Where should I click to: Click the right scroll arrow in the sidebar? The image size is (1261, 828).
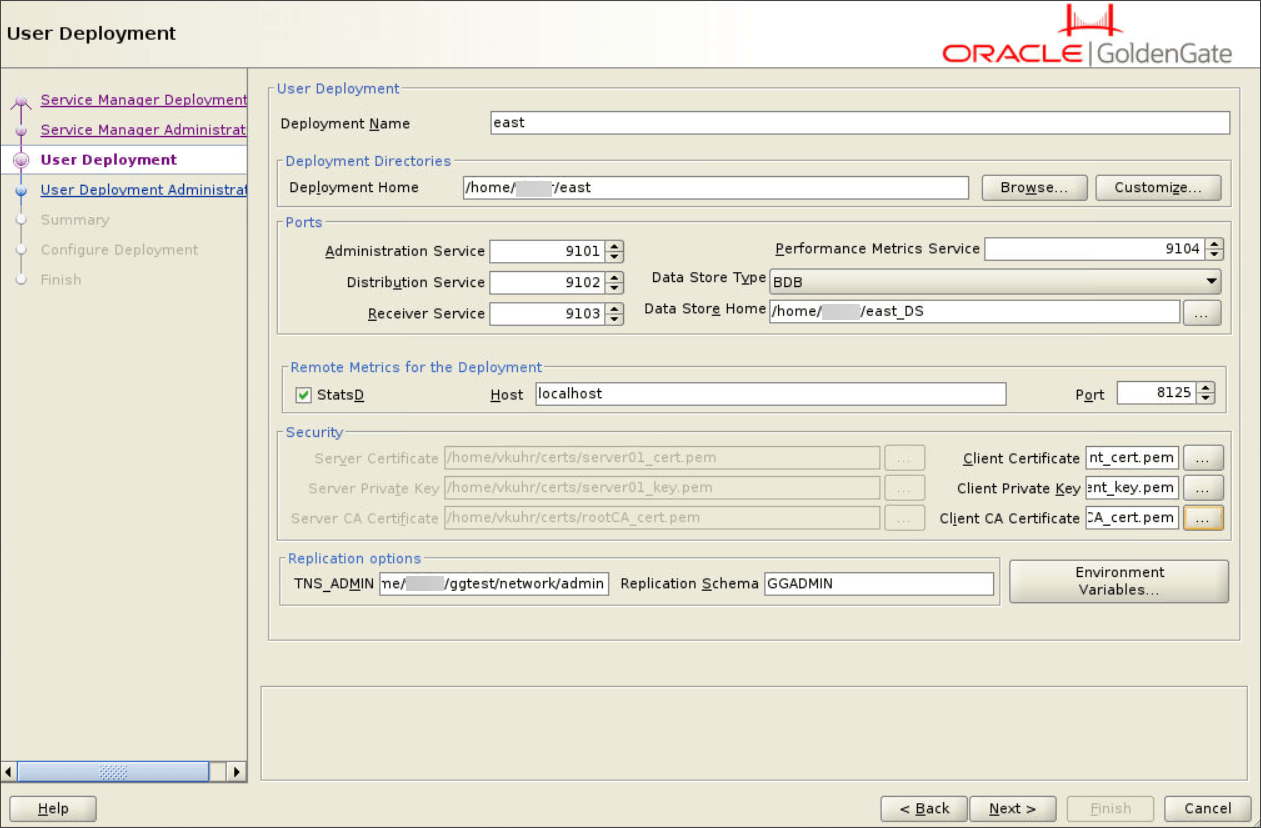pyautogui.click(x=236, y=771)
